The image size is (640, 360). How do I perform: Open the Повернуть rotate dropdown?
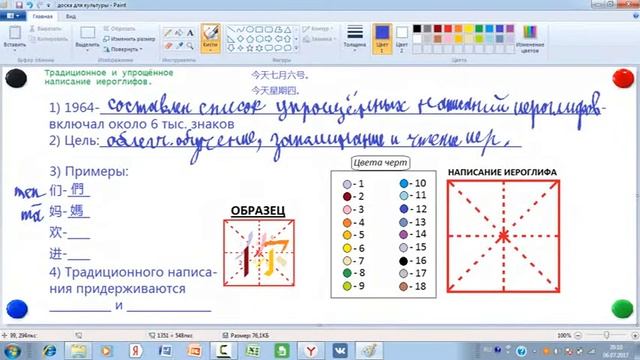point(122,49)
